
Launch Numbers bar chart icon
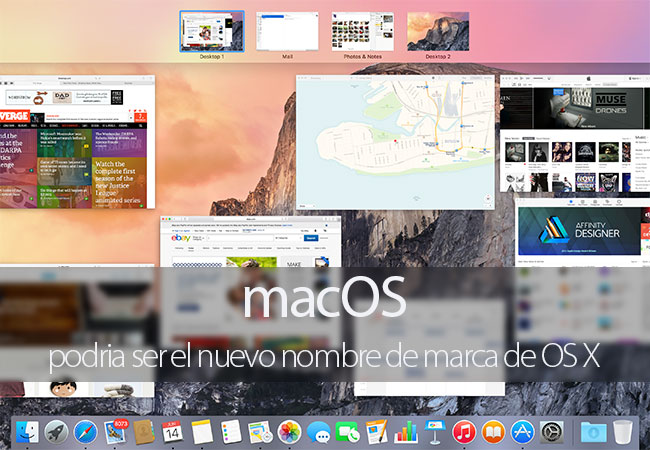click(406, 432)
